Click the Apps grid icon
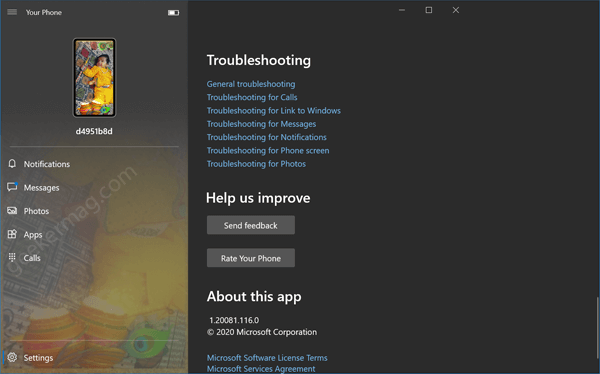 [x=12, y=234]
